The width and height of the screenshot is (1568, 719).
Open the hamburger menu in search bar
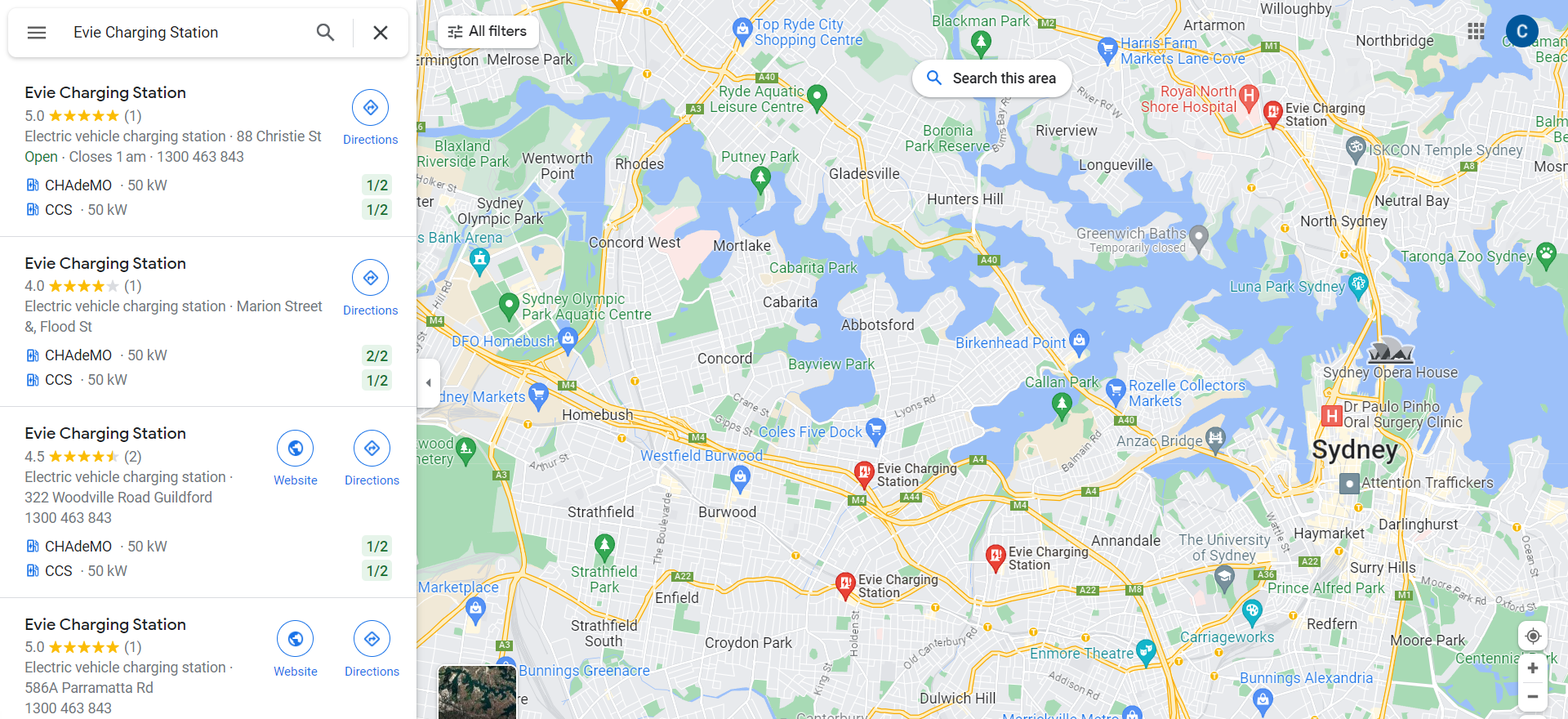(37, 33)
